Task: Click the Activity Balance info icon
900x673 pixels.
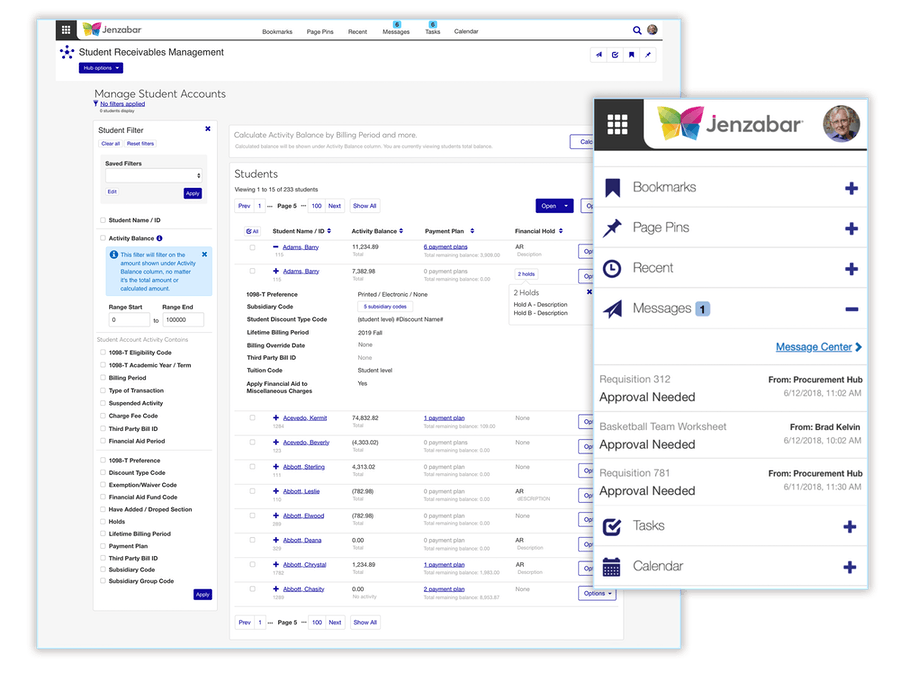Action: (160, 238)
